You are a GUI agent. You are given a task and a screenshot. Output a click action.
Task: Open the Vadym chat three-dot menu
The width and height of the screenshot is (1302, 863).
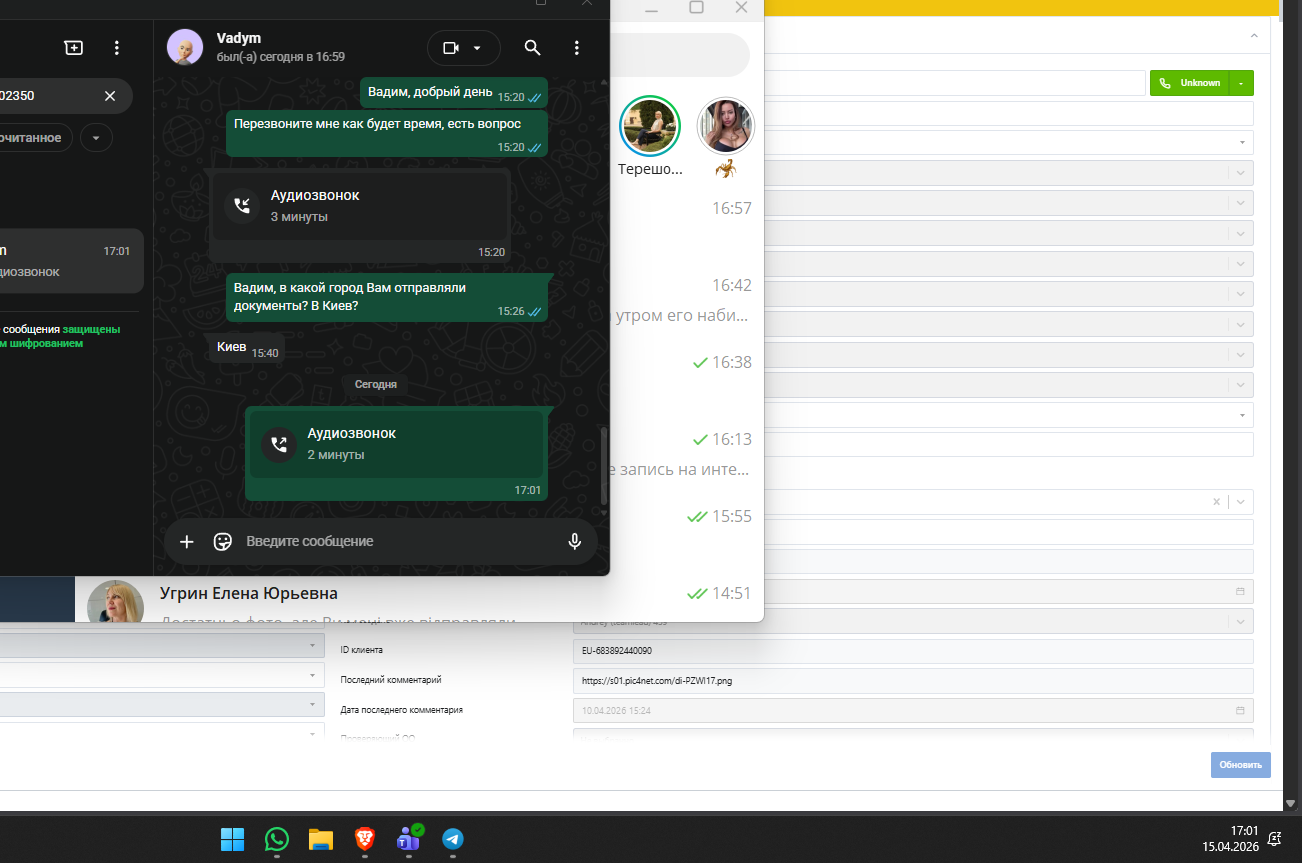pyautogui.click(x=576, y=48)
